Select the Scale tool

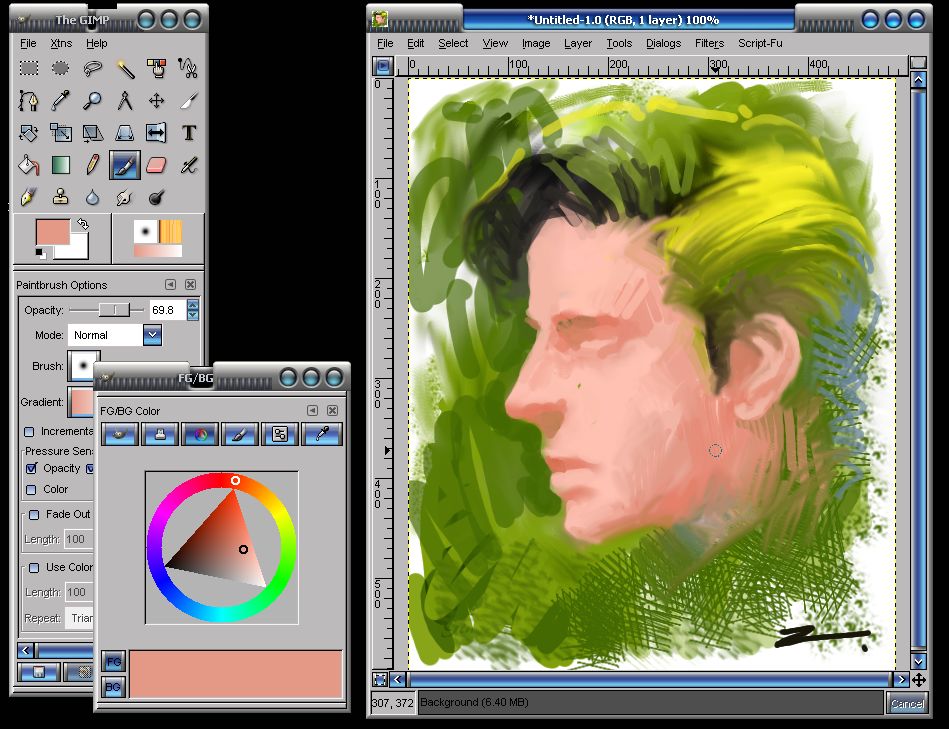coord(61,132)
